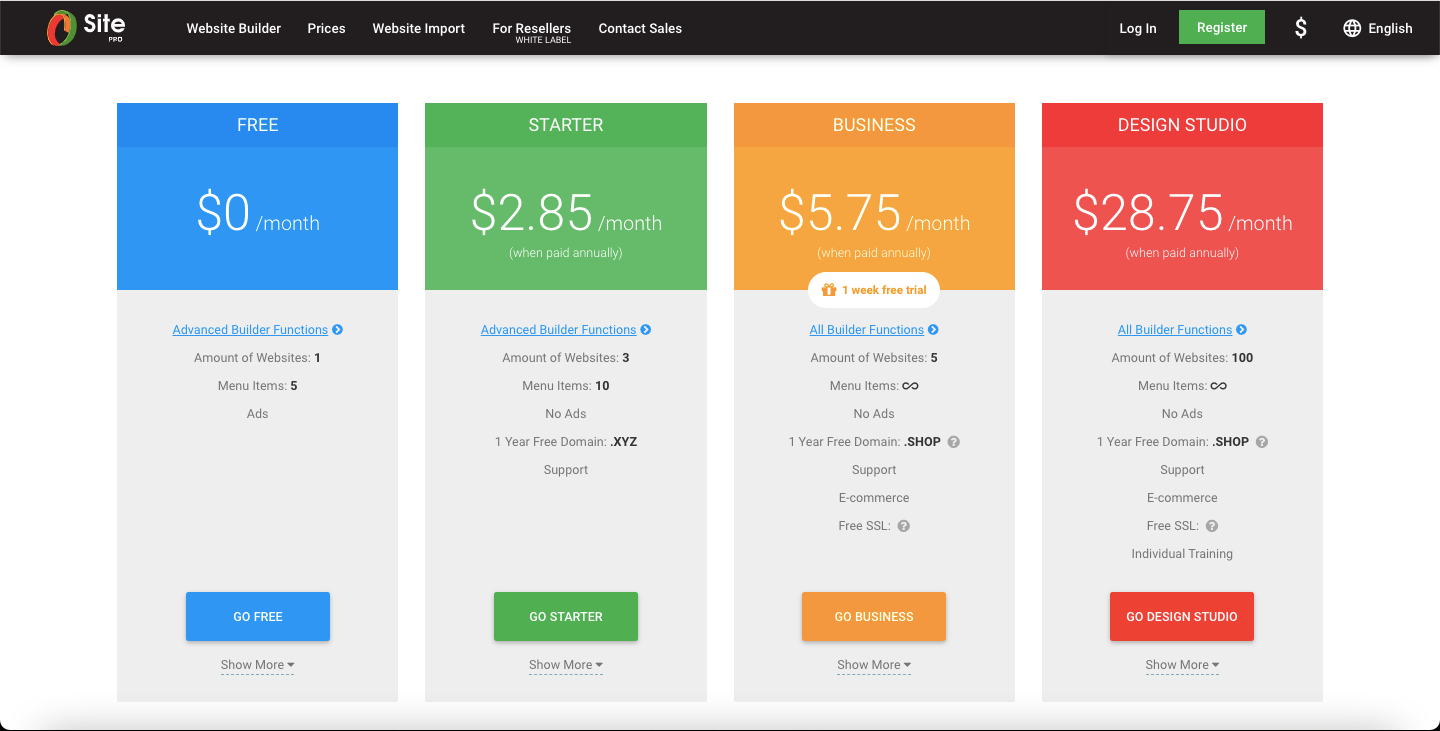Click '1 Year Free Domain: .XYZ' text

coord(566,442)
